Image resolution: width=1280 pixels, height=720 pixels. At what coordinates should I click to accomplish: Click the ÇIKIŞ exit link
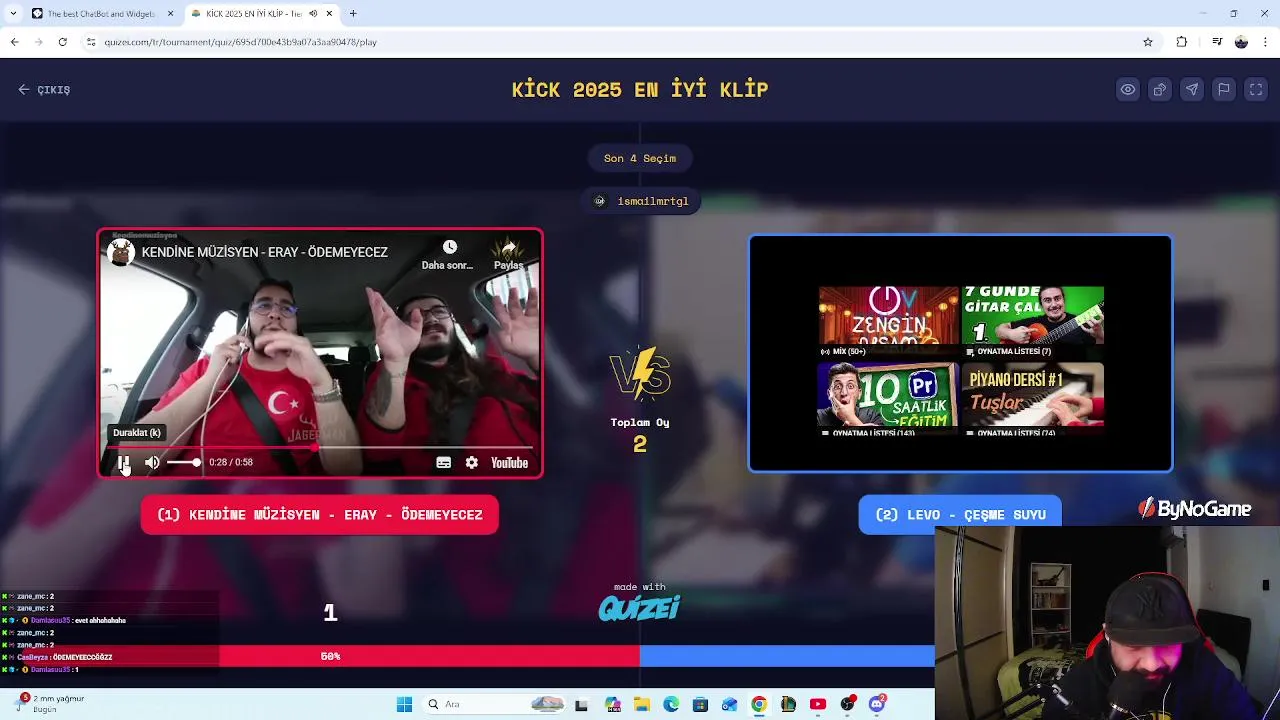pyautogui.click(x=44, y=89)
